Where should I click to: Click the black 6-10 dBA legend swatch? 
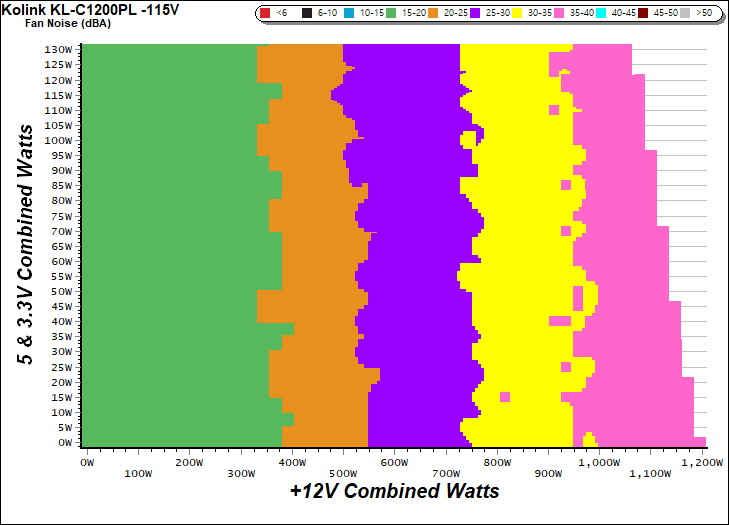tap(306, 13)
